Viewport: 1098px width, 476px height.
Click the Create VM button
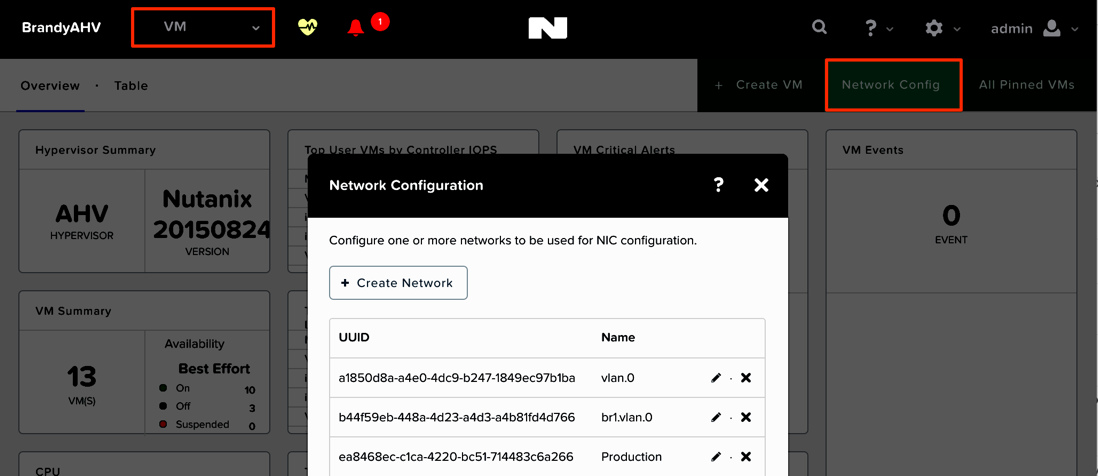[x=758, y=85]
